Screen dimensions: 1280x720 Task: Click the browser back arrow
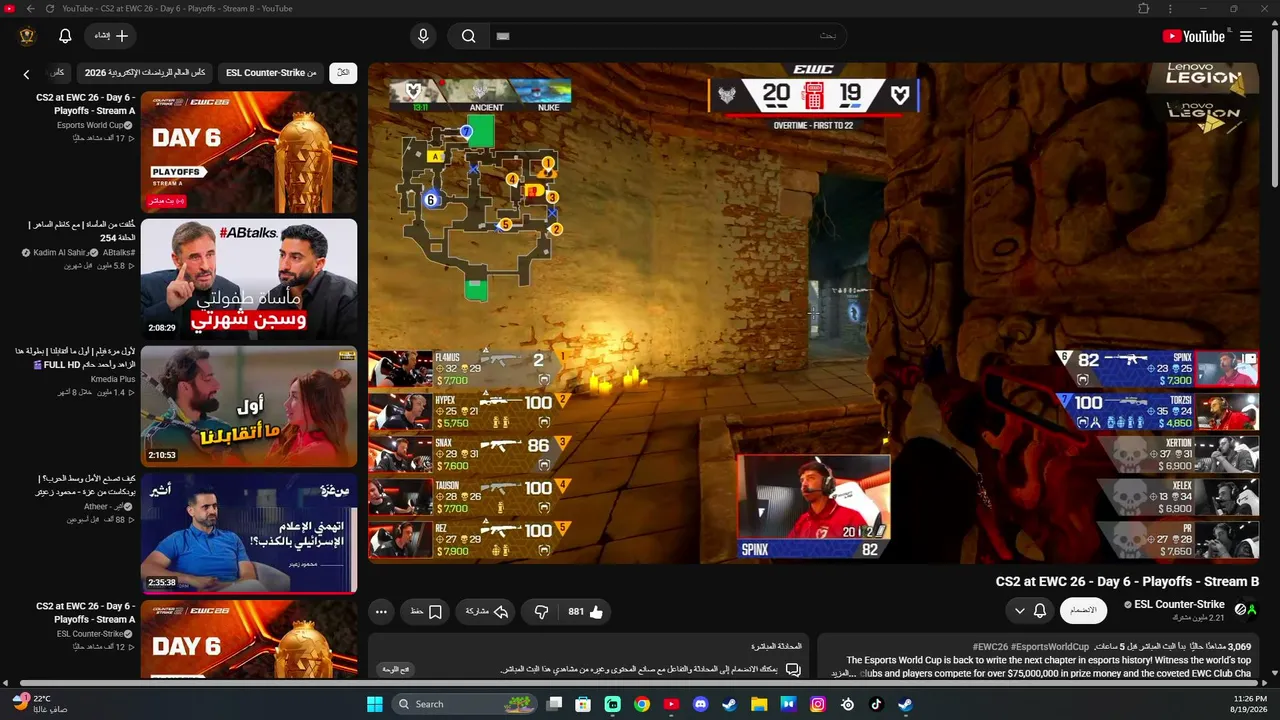30,9
